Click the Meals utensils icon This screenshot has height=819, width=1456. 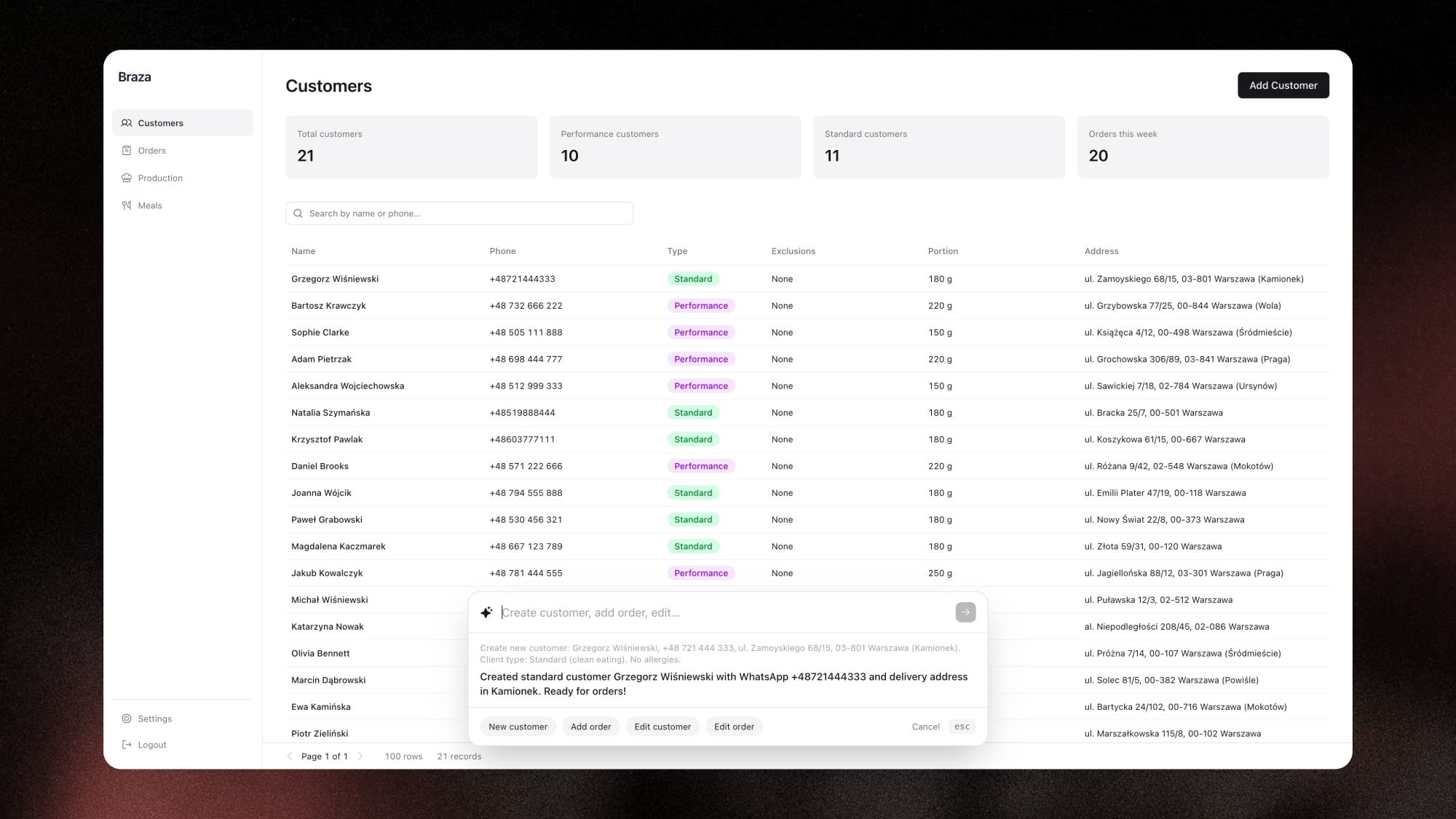(127, 205)
